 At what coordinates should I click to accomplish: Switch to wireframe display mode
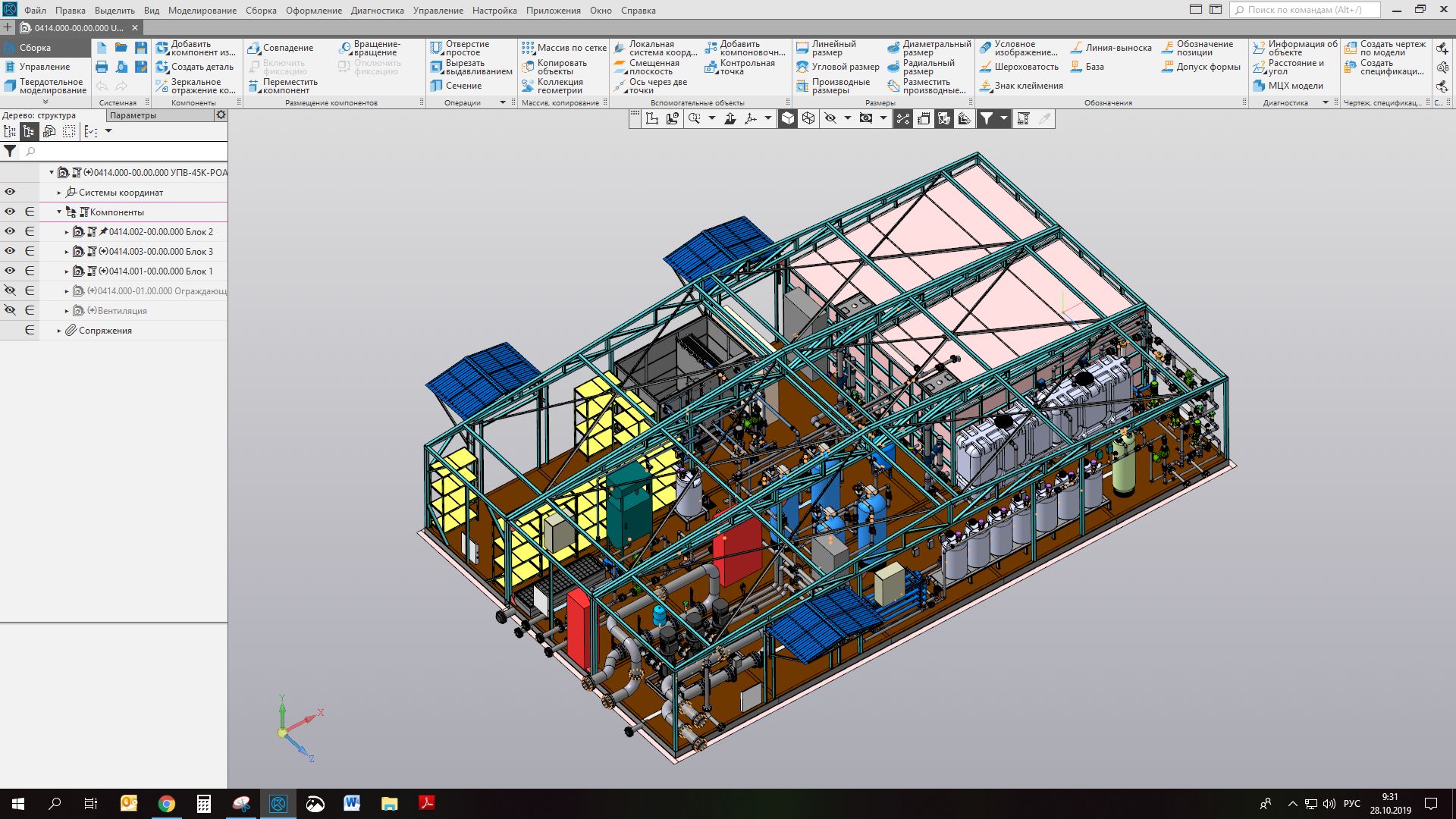click(808, 119)
